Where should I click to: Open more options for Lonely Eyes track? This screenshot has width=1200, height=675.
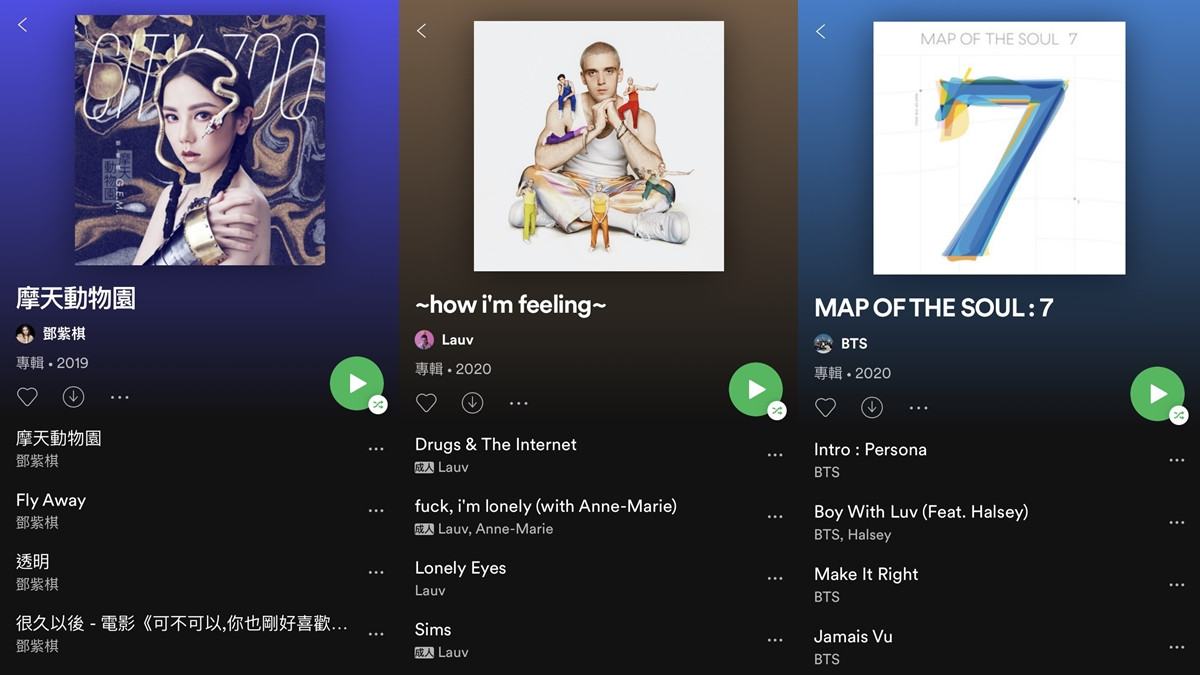pyautogui.click(x=775, y=578)
